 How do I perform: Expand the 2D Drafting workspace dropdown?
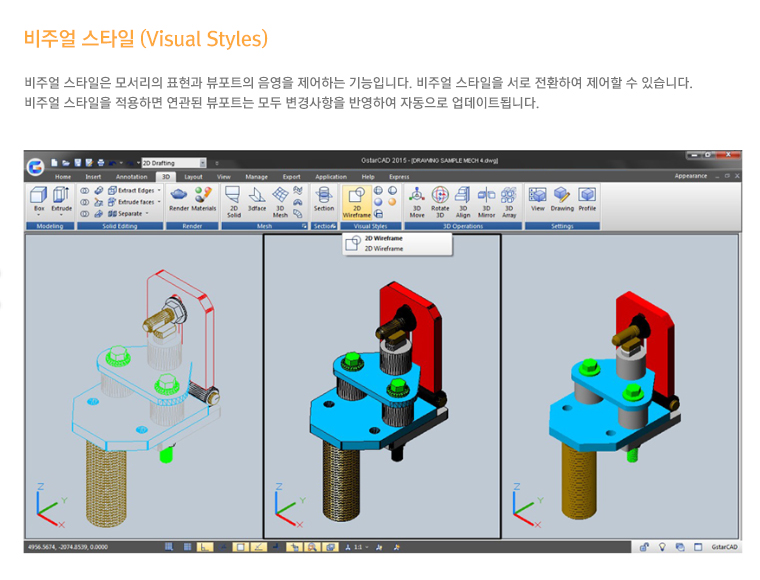(x=203, y=162)
